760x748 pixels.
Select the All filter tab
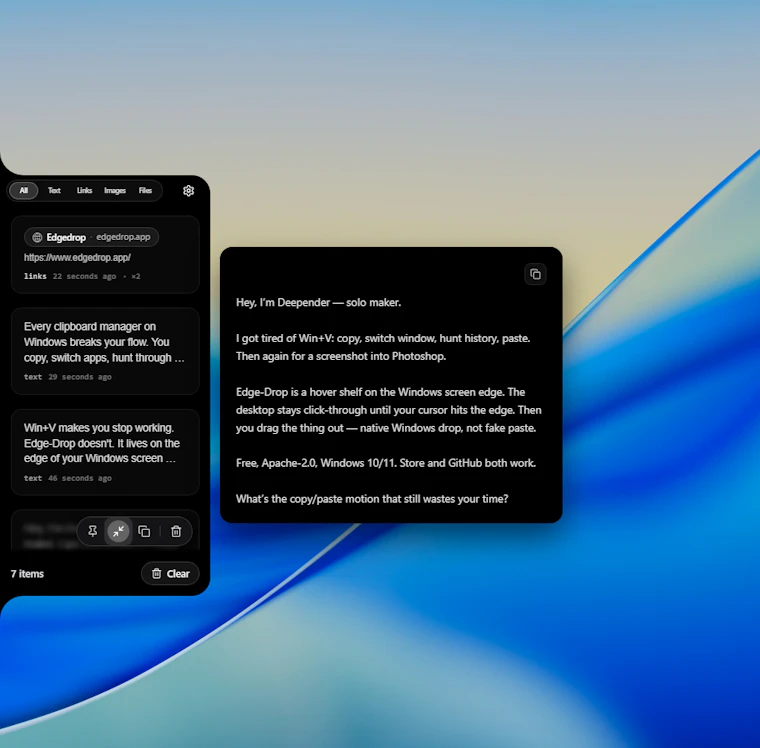(x=23, y=191)
